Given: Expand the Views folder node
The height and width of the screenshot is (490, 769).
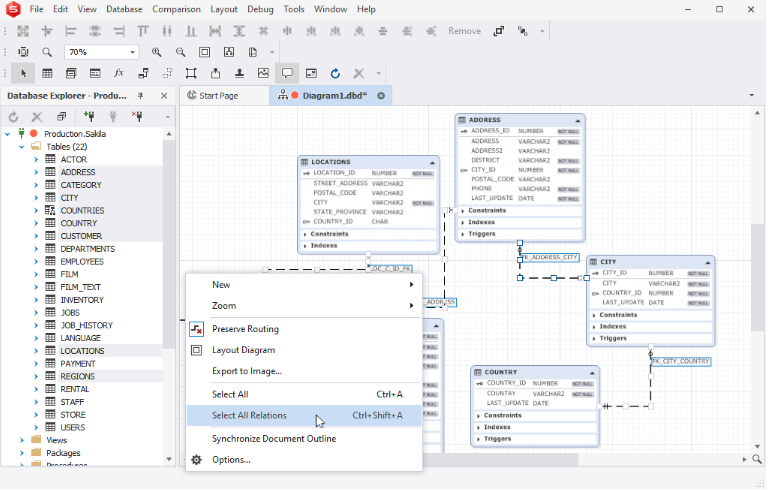Looking at the screenshot, I should coord(22,440).
